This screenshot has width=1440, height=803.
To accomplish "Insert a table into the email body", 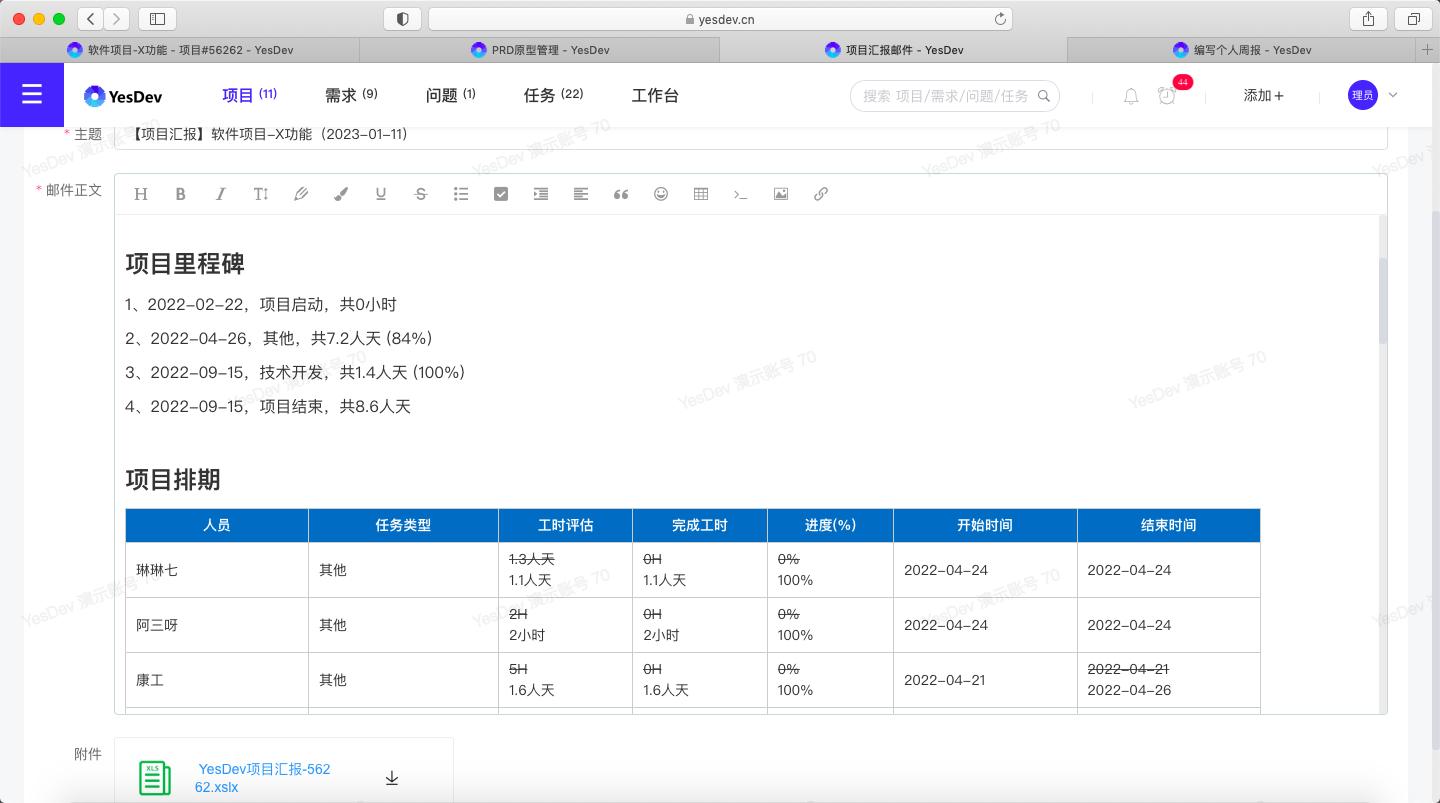I will (701, 193).
